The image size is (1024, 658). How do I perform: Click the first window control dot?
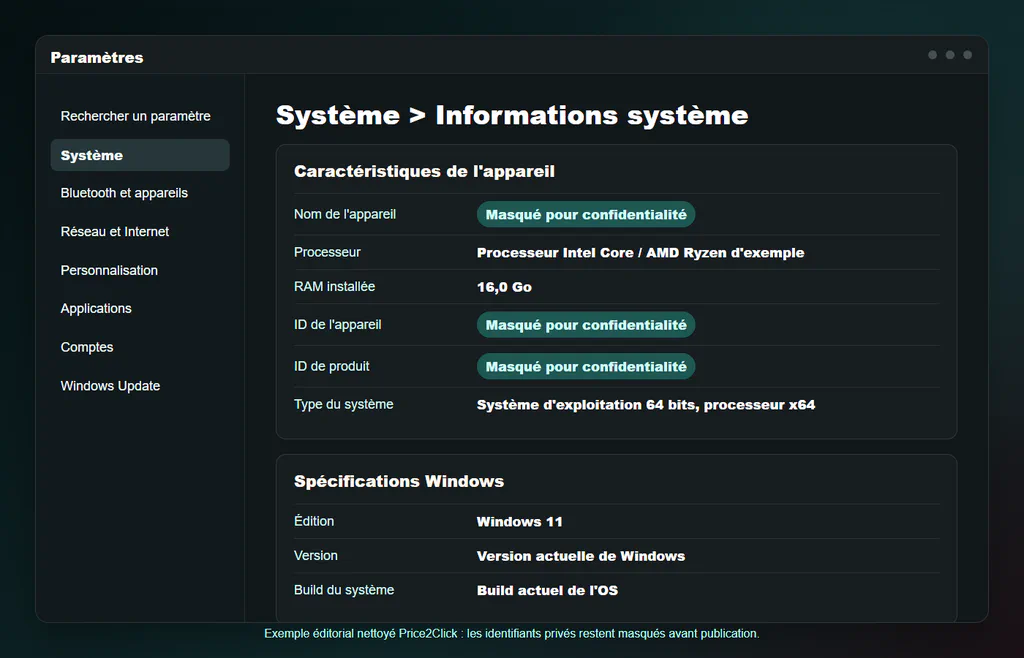pyautogui.click(x=933, y=55)
